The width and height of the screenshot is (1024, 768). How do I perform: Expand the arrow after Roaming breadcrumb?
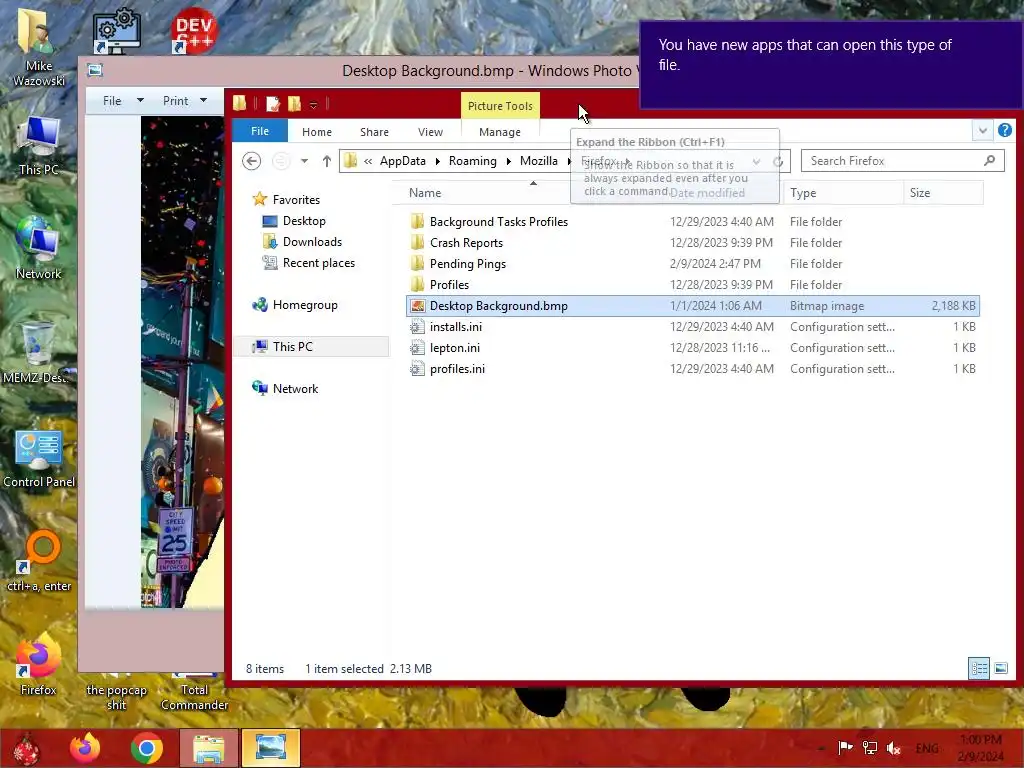[508, 161]
